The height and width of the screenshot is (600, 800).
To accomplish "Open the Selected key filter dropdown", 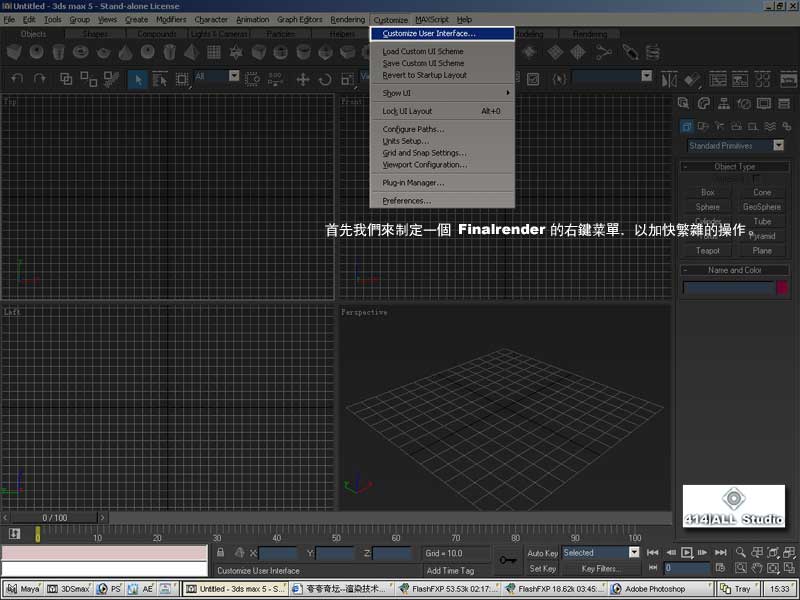I will pyautogui.click(x=634, y=553).
